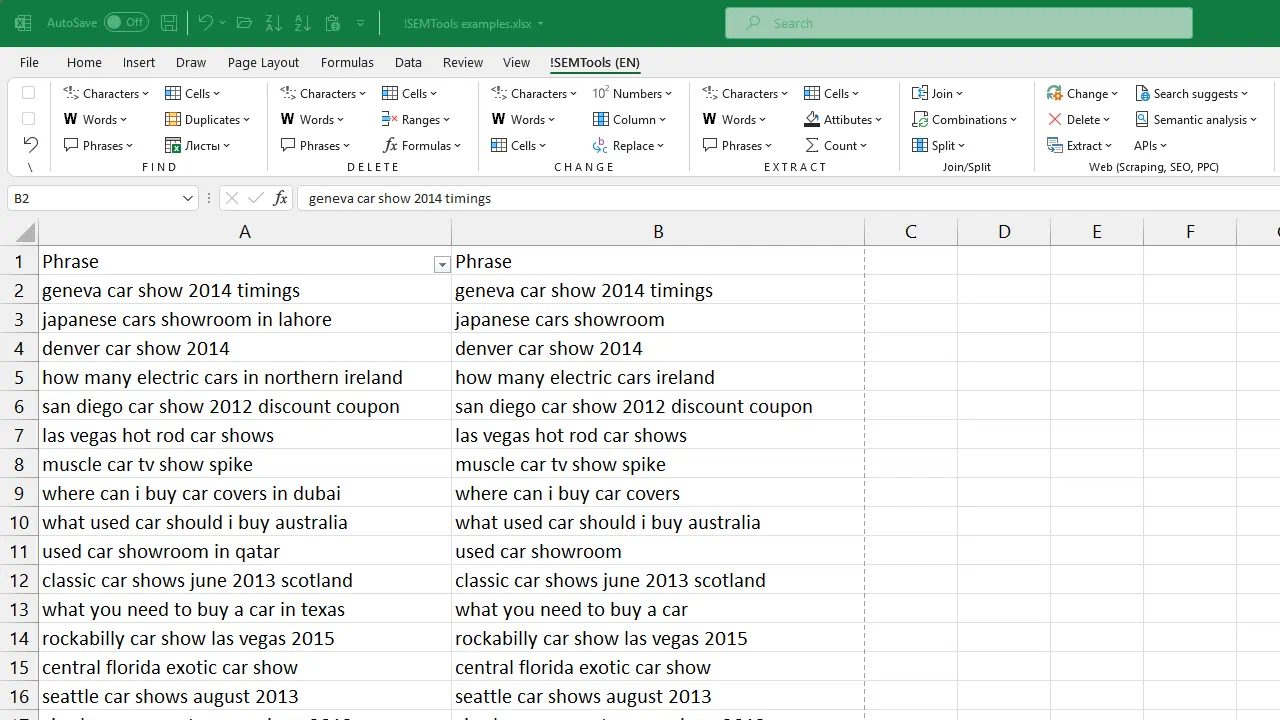Switch to the View tab

516,62
